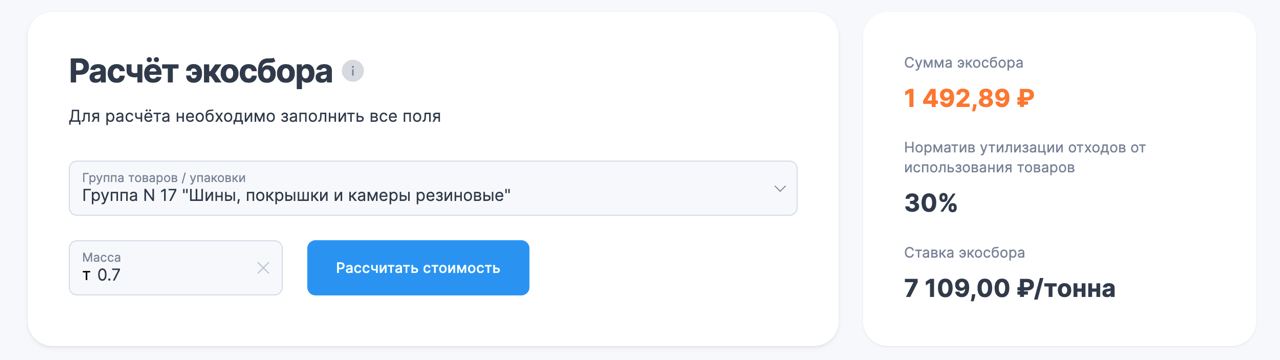The height and width of the screenshot is (360, 1280).
Task: Select the Группа товаров / упаковки label
Action: tap(164, 177)
